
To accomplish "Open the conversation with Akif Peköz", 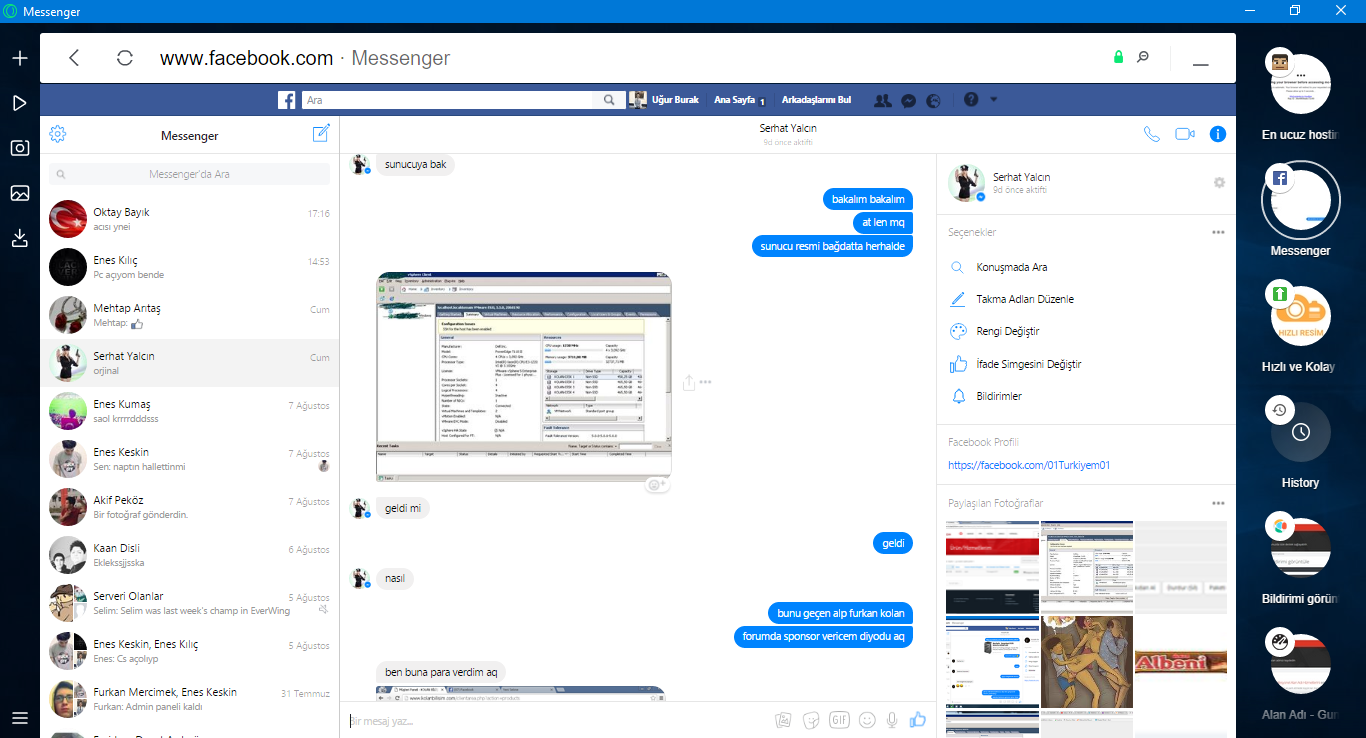I will click(x=190, y=506).
